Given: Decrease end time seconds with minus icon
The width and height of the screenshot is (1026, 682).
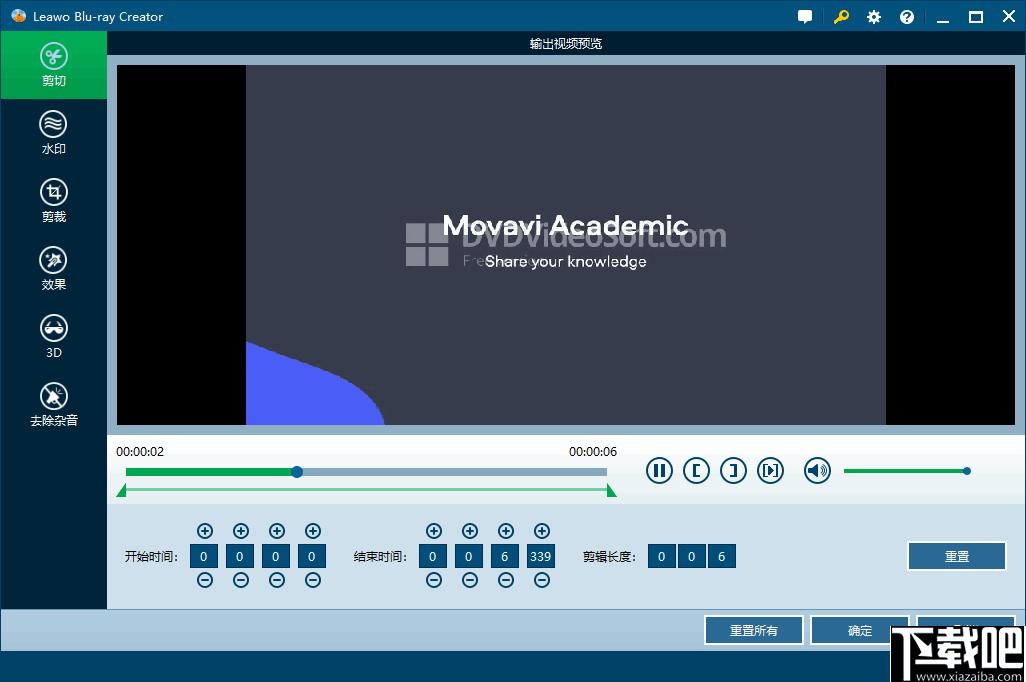Looking at the screenshot, I should click(x=506, y=580).
